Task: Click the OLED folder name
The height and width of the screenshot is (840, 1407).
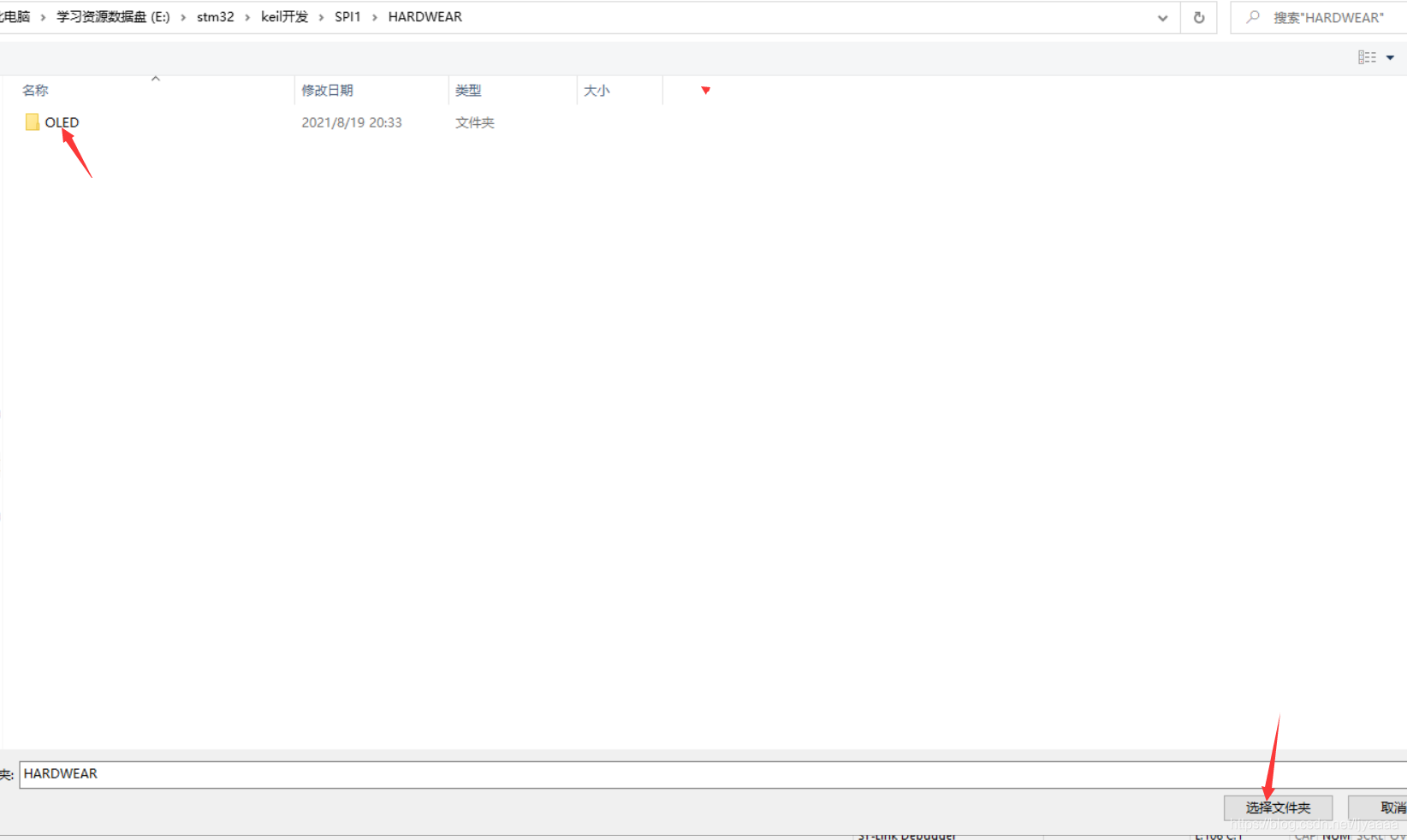Action: tap(62, 122)
